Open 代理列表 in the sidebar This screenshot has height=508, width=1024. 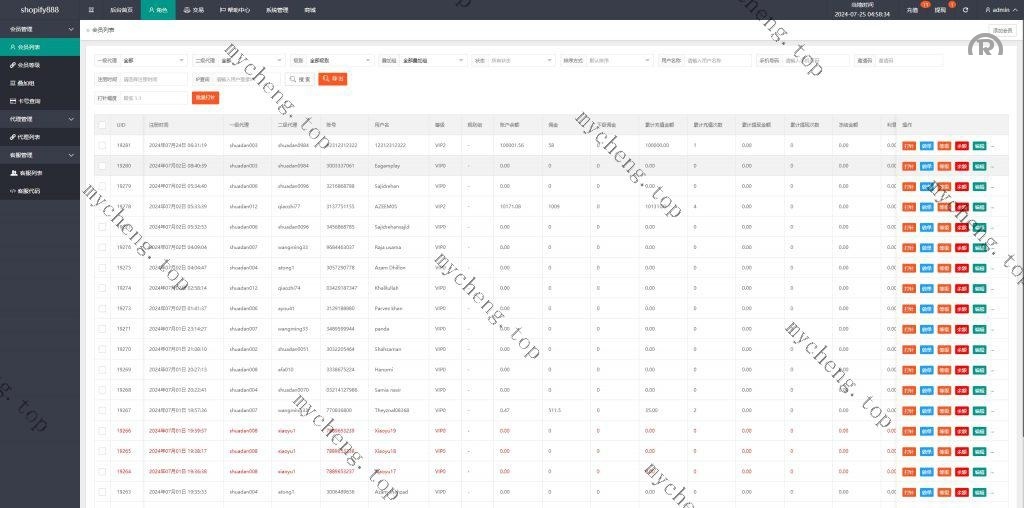point(29,136)
